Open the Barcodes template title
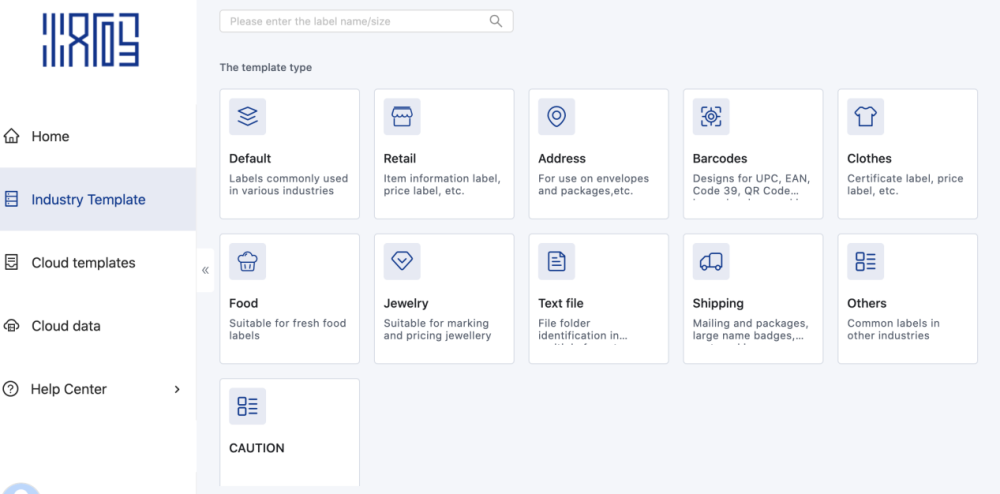Screen dimensions: 1000x494 (720, 159)
